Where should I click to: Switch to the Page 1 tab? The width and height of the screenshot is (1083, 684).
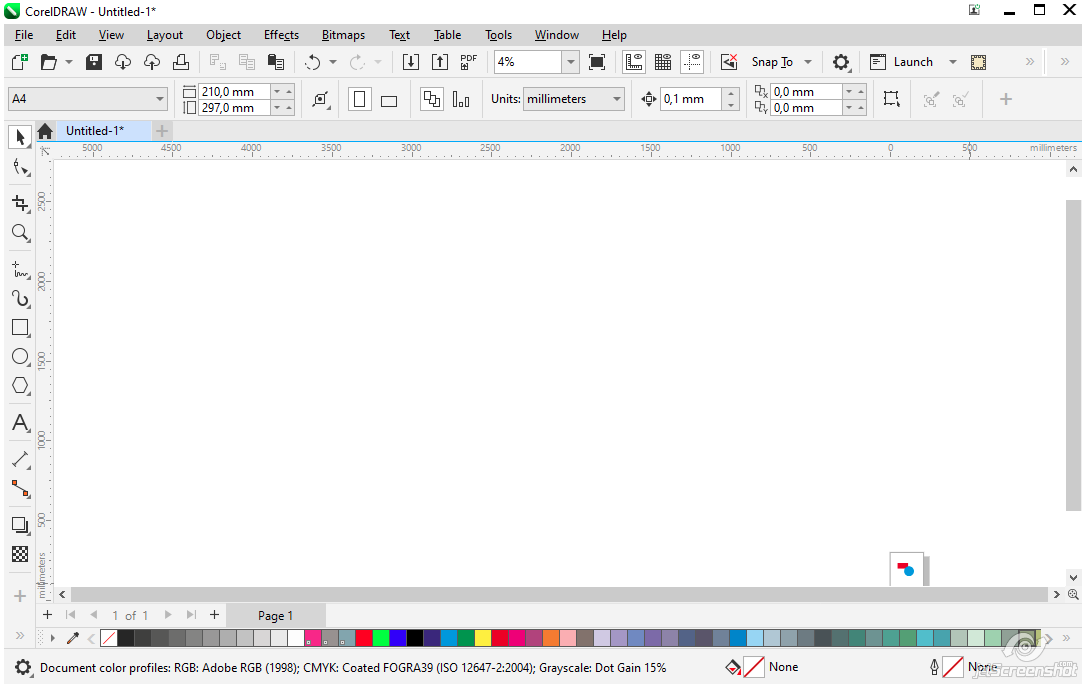tap(275, 616)
